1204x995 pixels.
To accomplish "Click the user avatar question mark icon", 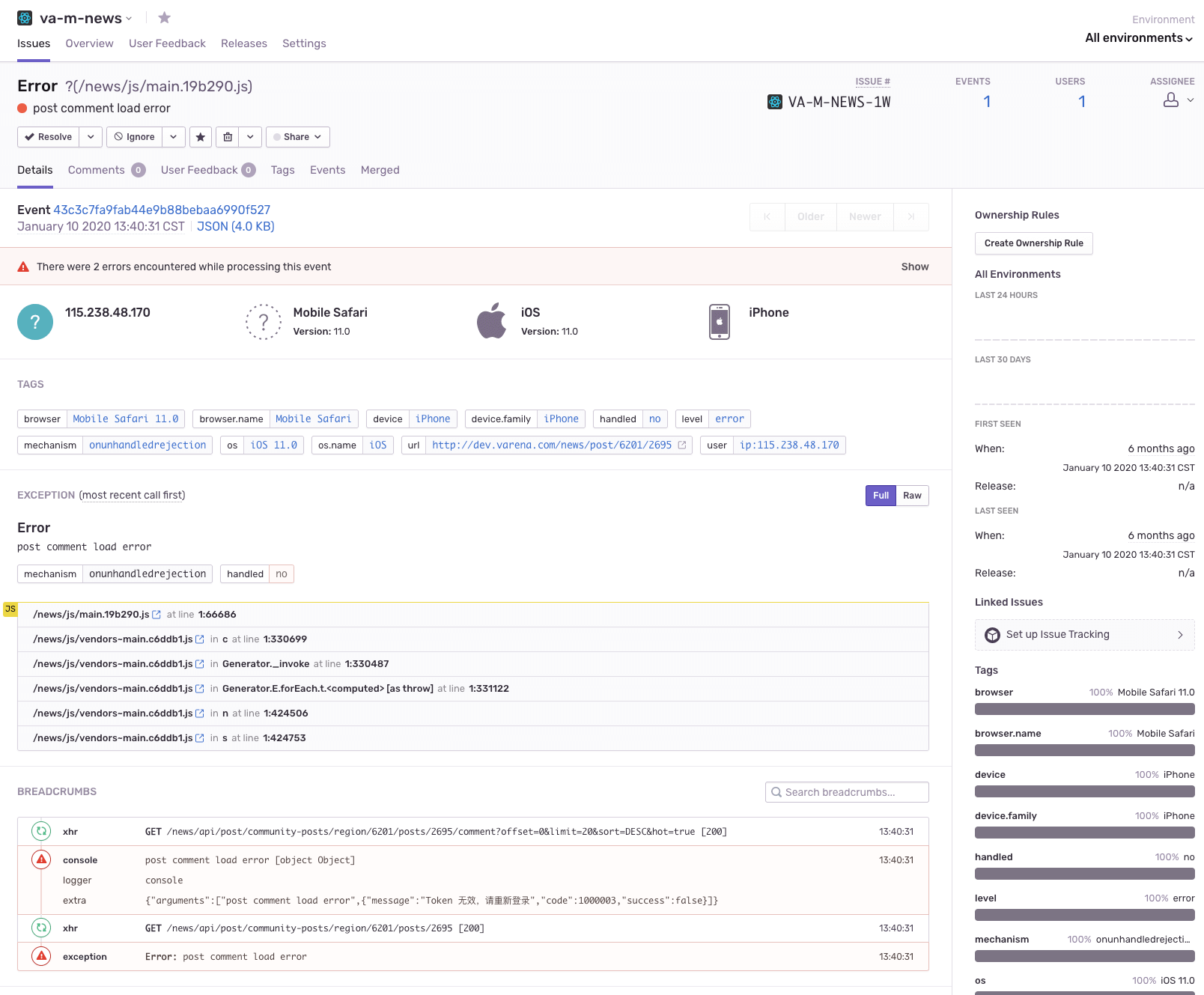I will click(35, 322).
